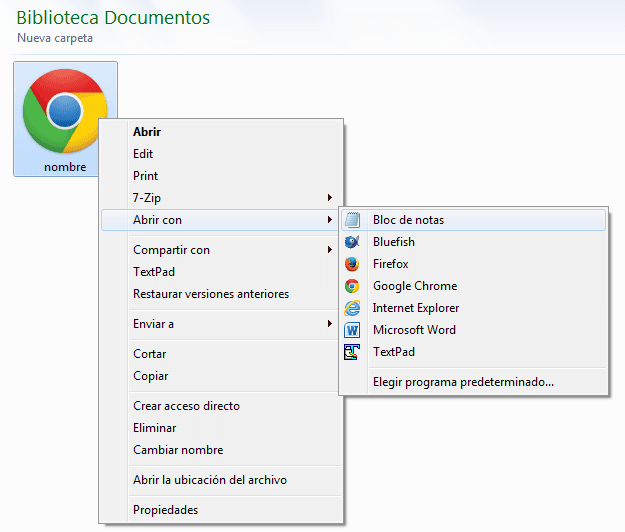Open Propiedades from the context menu
625x532 pixels.
(x=222, y=510)
